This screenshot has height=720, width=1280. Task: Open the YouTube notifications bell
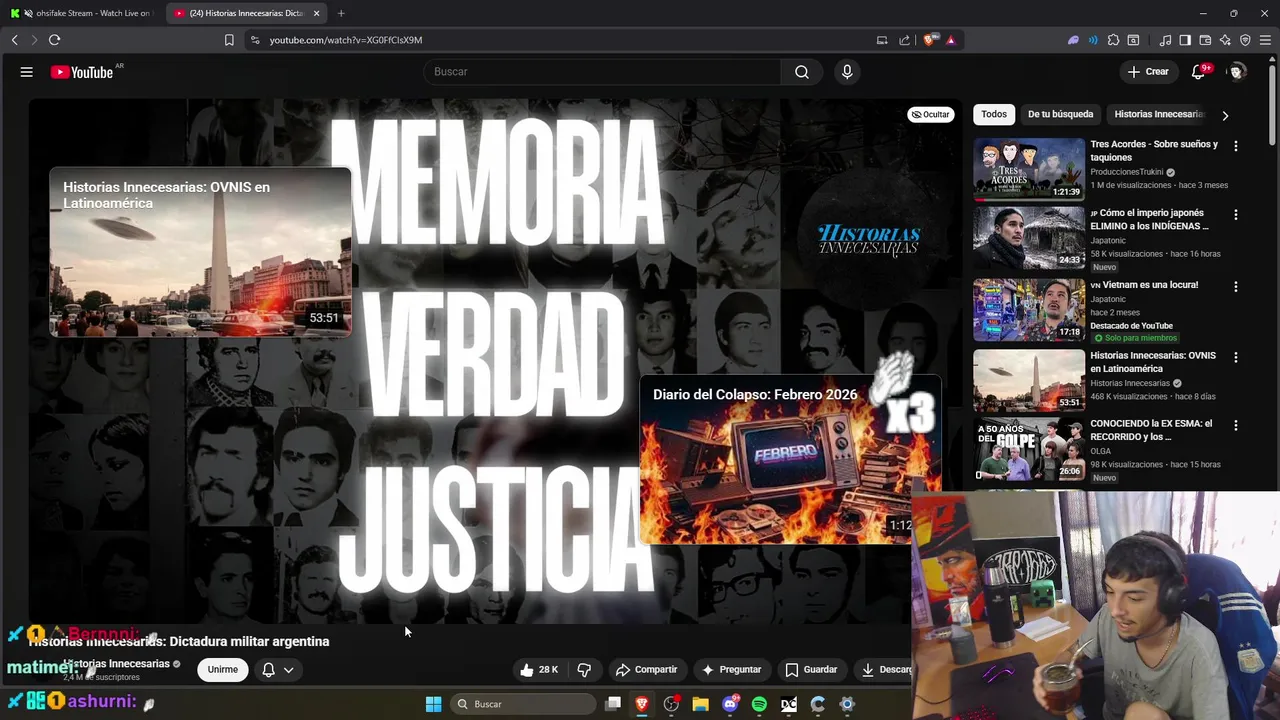click(x=1199, y=72)
